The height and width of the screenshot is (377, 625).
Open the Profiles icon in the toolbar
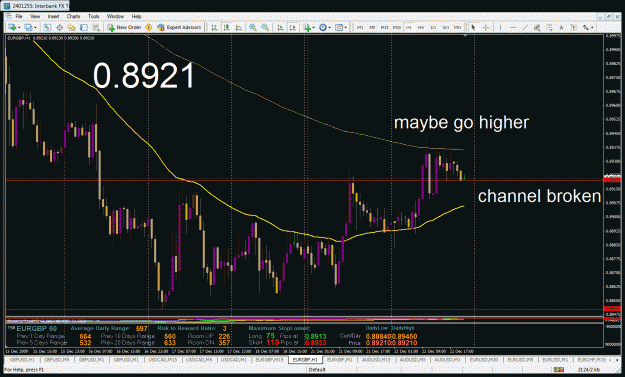[28, 27]
